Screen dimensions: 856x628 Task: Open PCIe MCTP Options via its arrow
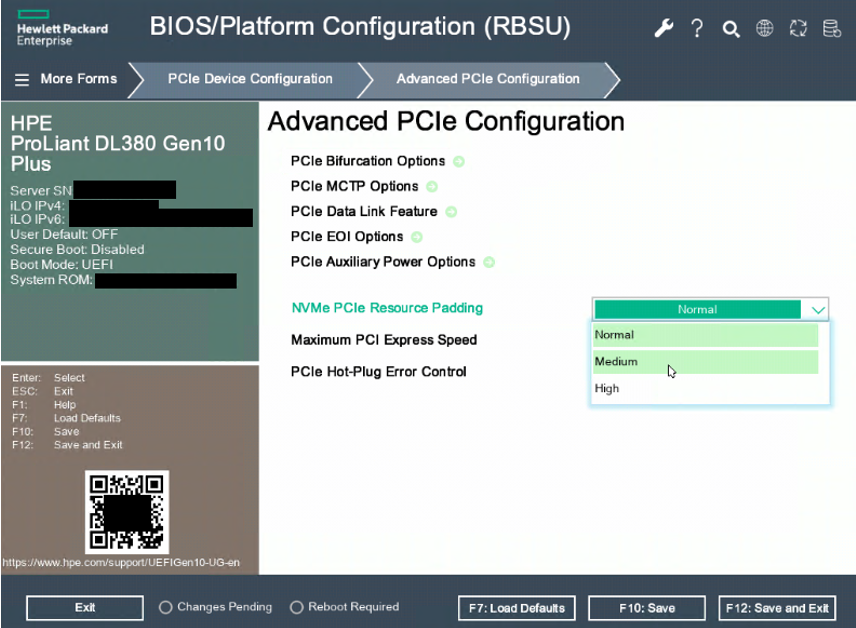[431, 186]
